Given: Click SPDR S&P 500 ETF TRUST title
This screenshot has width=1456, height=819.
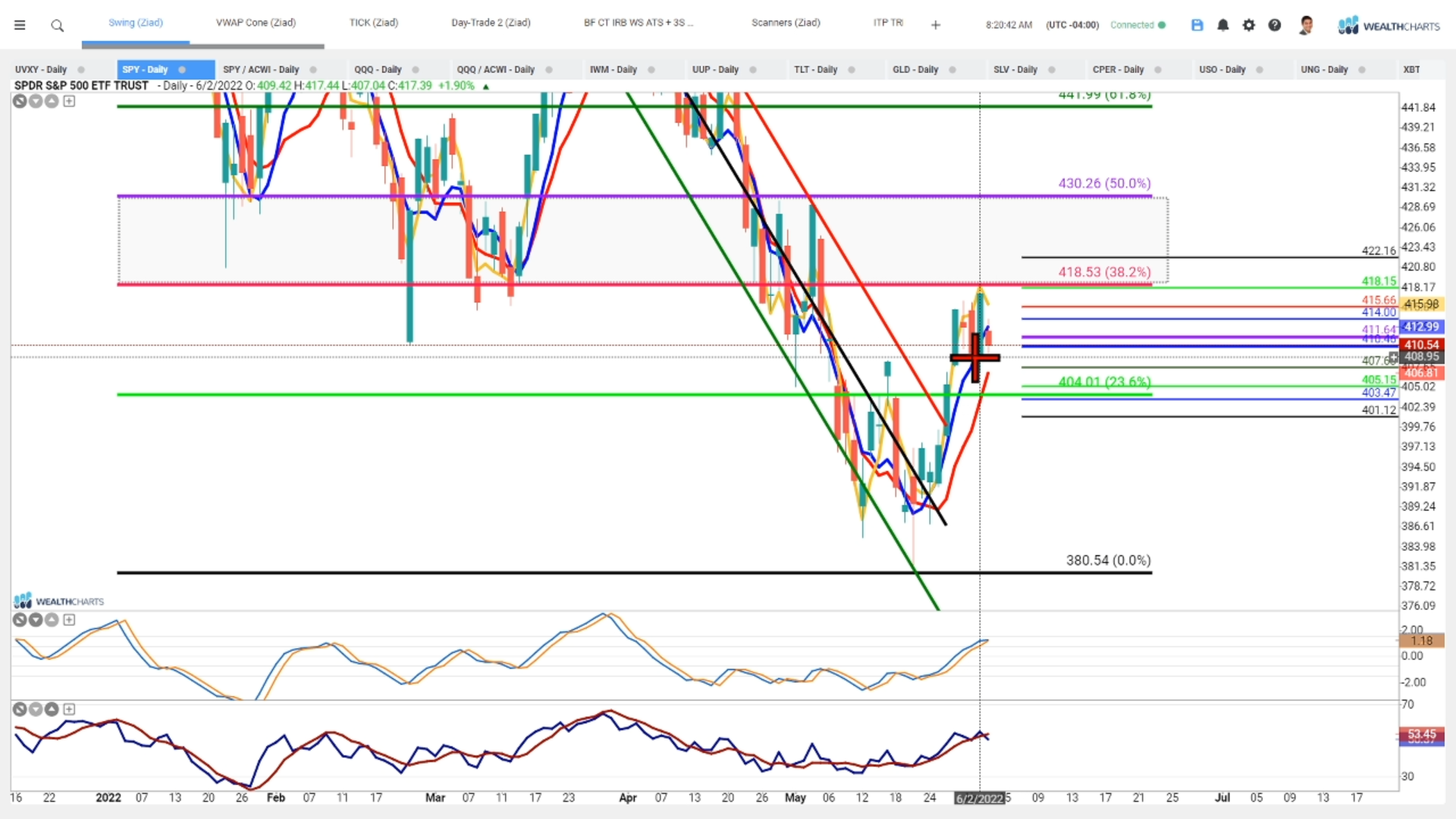Looking at the screenshot, I should point(81,86).
